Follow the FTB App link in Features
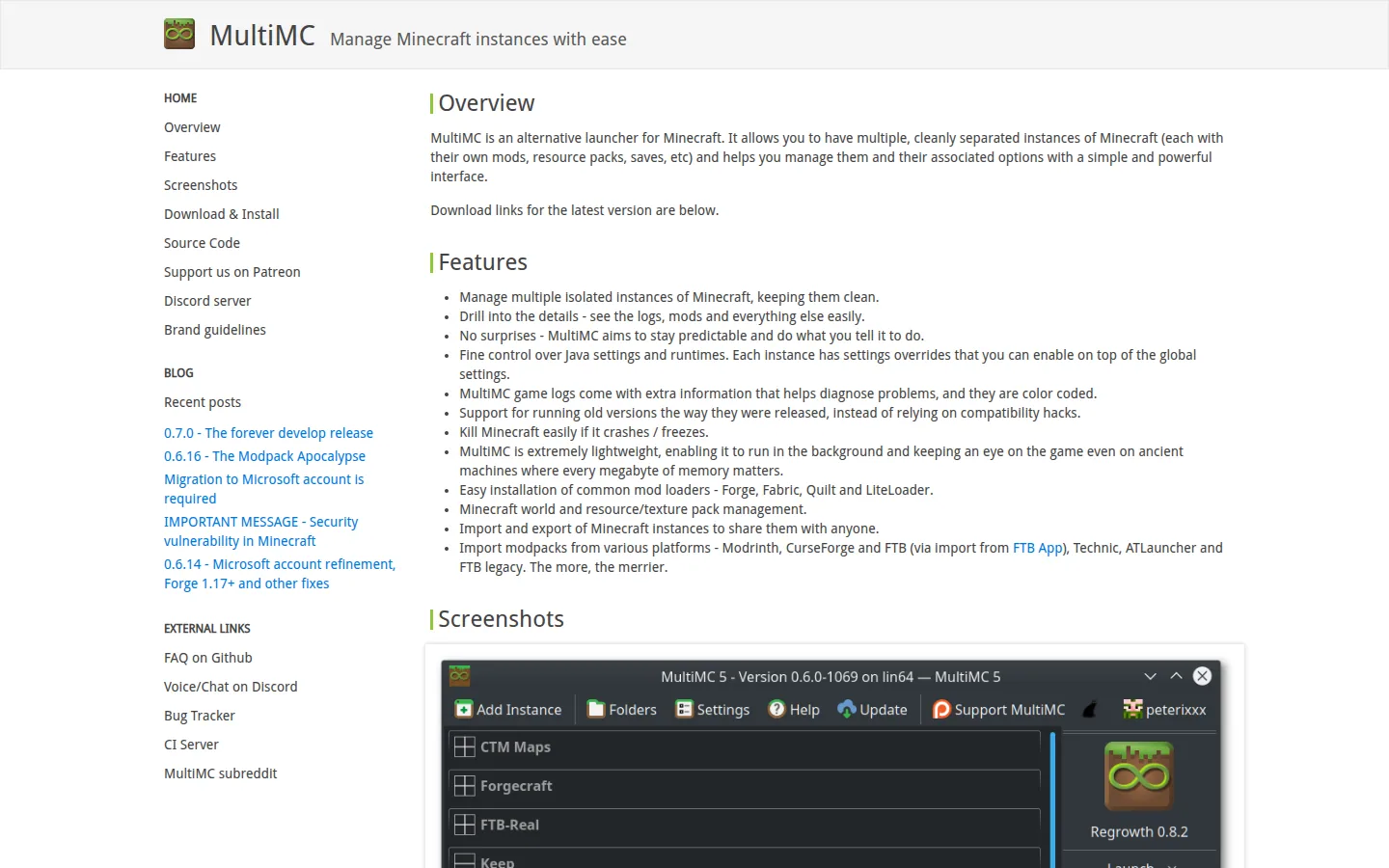 pyautogui.click(x=1038, y=548)
